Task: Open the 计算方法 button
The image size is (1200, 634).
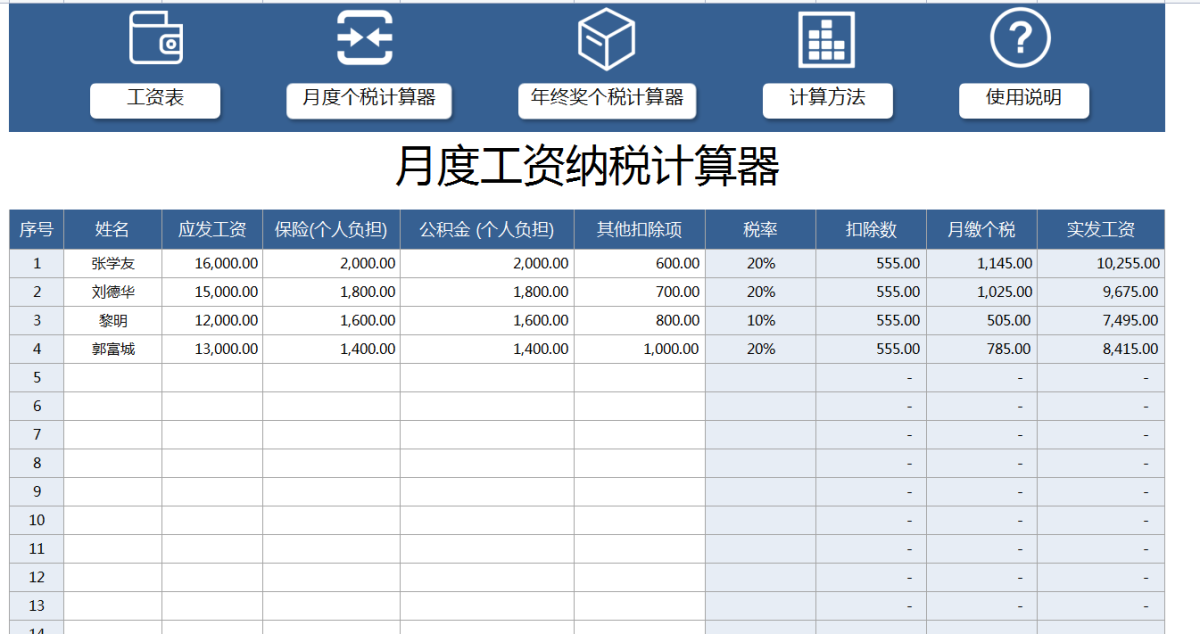Action: click(x=827, y=99)
